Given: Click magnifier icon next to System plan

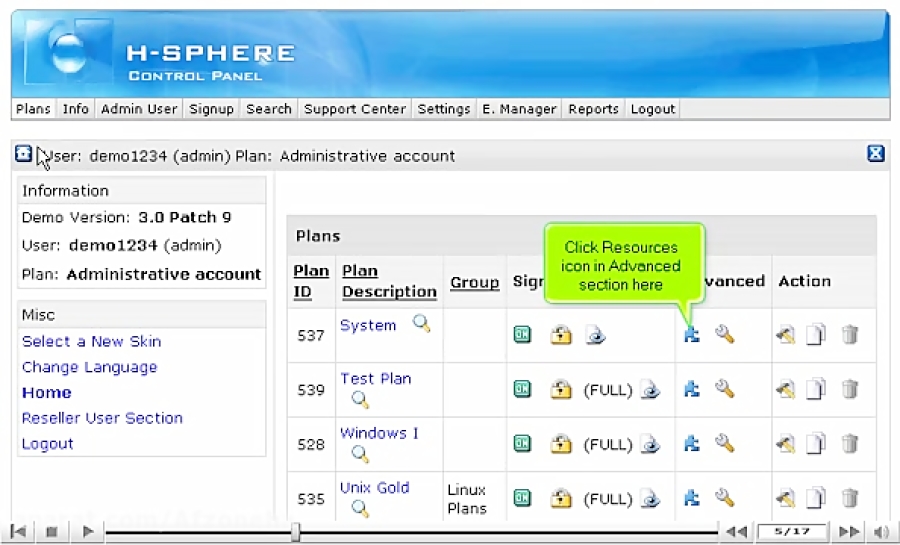Looking at the screenshot, I should tap(421, 324).
